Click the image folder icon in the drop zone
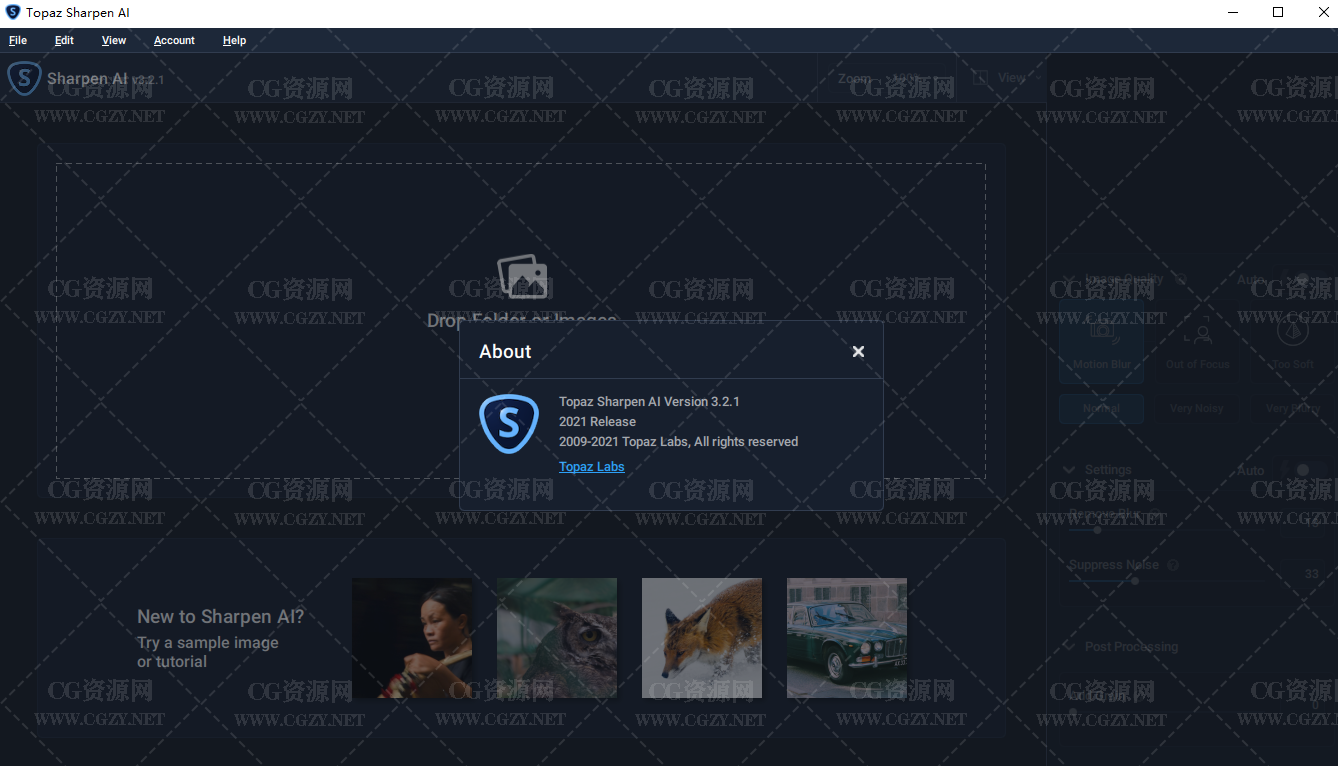This screenshot has width=1338, height=766. [522, 276]
